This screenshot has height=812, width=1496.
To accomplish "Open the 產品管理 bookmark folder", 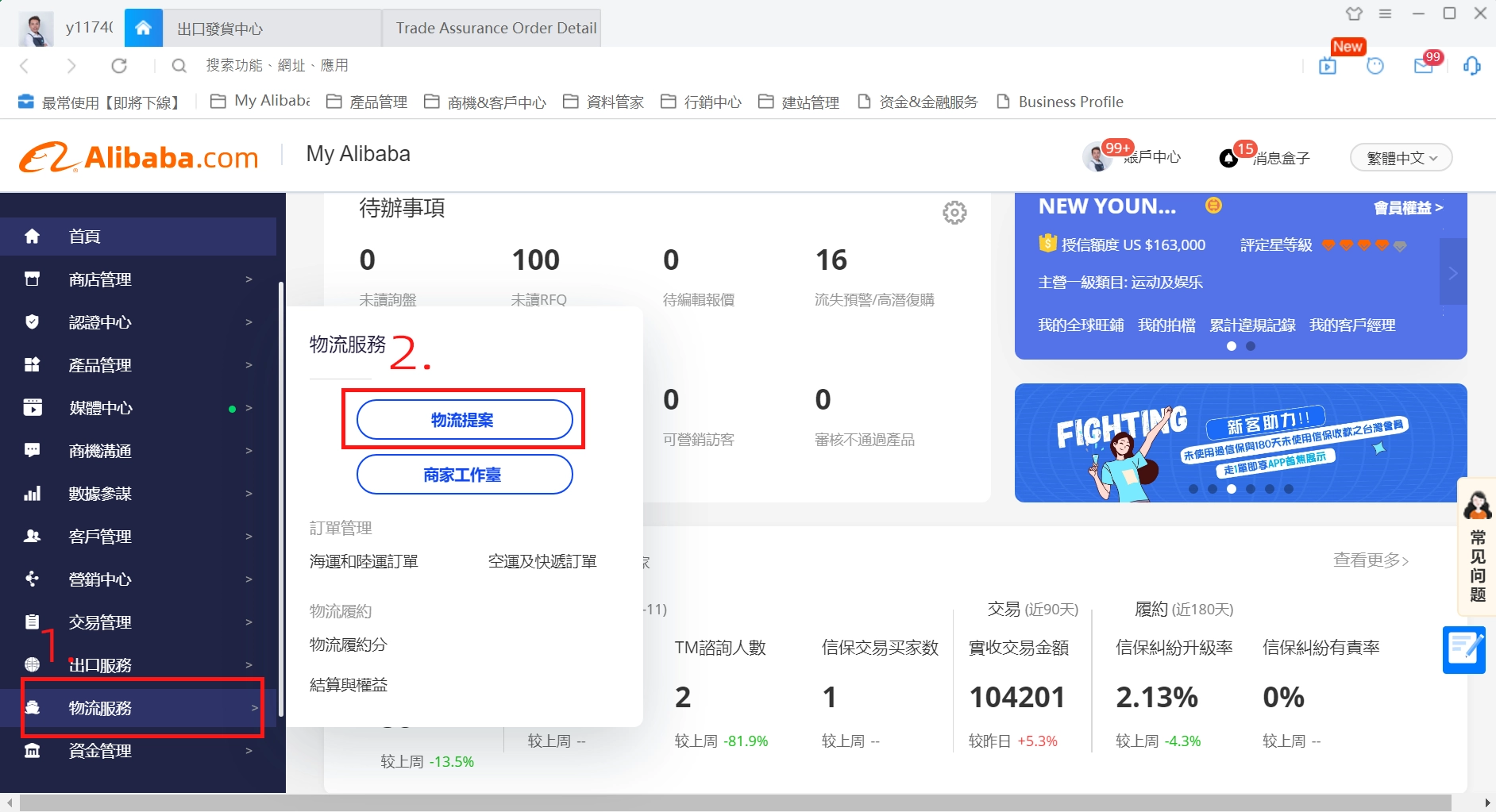I will click(x=367, y=102).
